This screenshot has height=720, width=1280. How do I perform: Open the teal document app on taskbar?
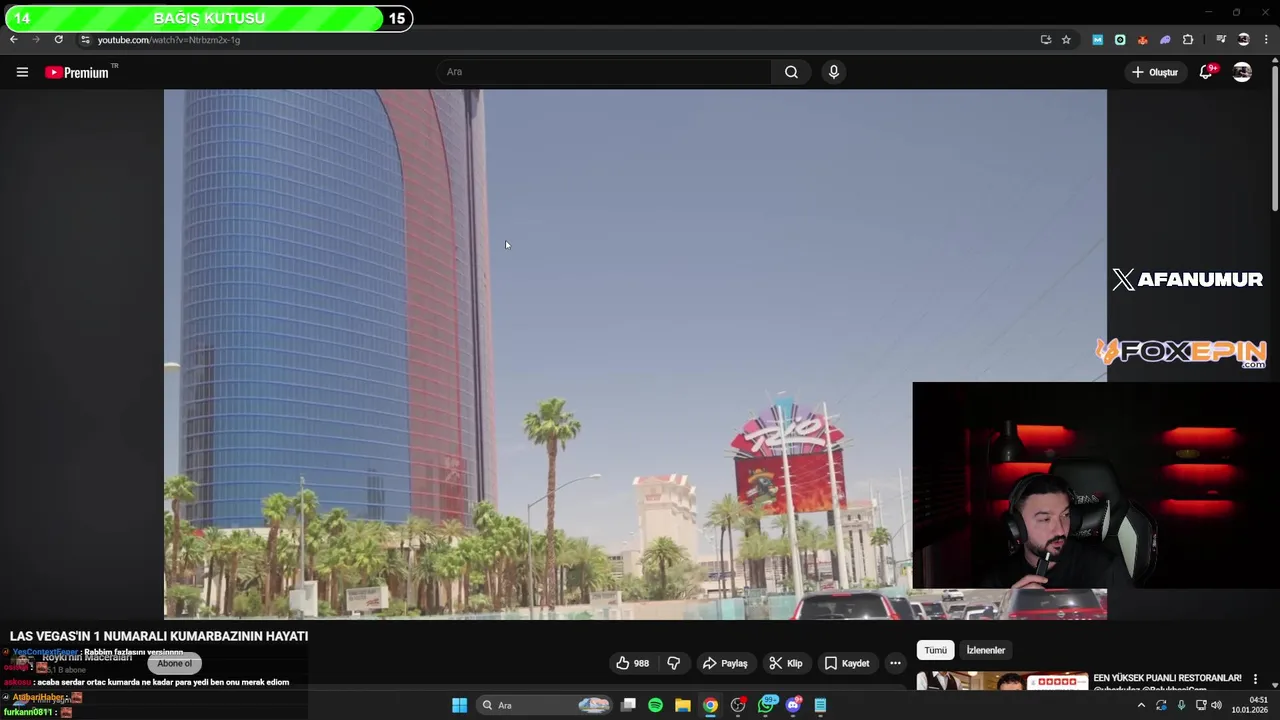pos(820,705)
